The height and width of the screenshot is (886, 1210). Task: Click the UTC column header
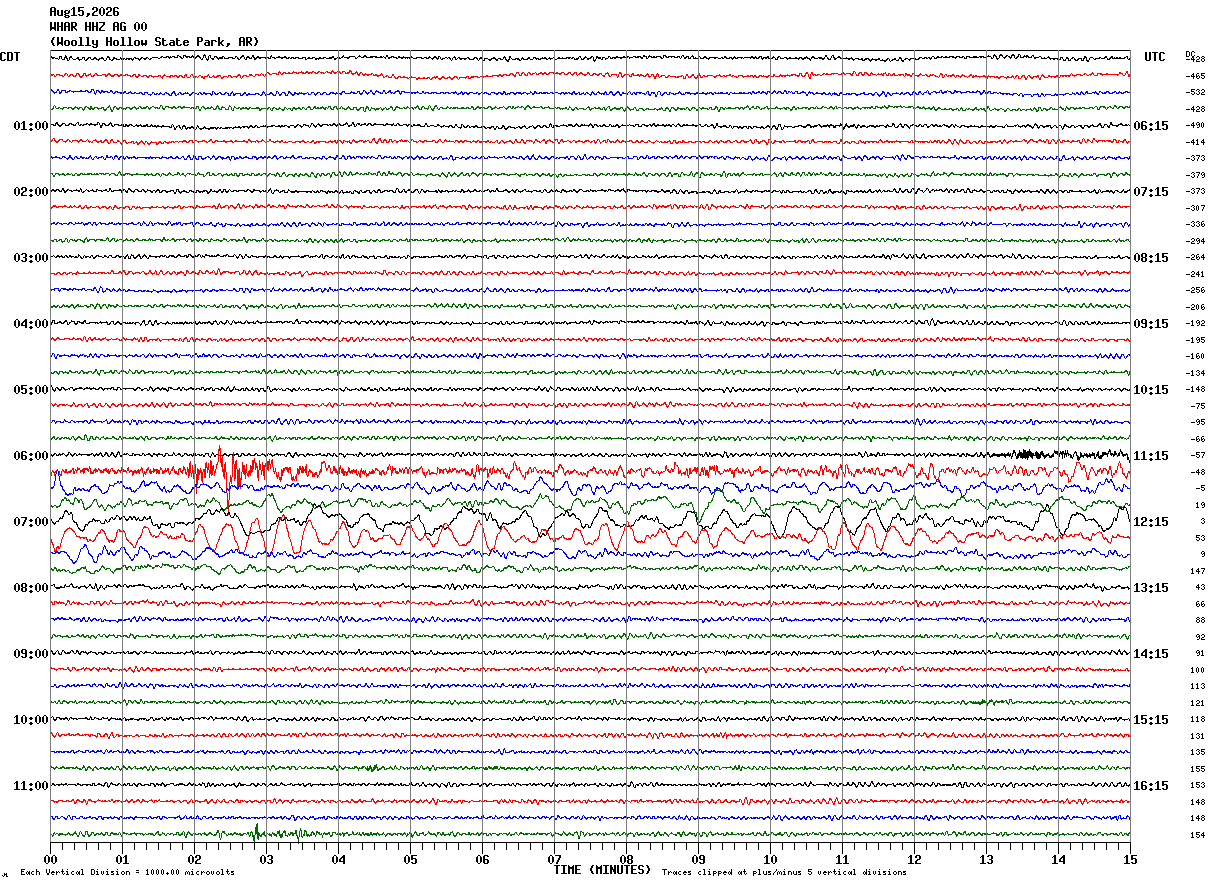[1155, 57]
